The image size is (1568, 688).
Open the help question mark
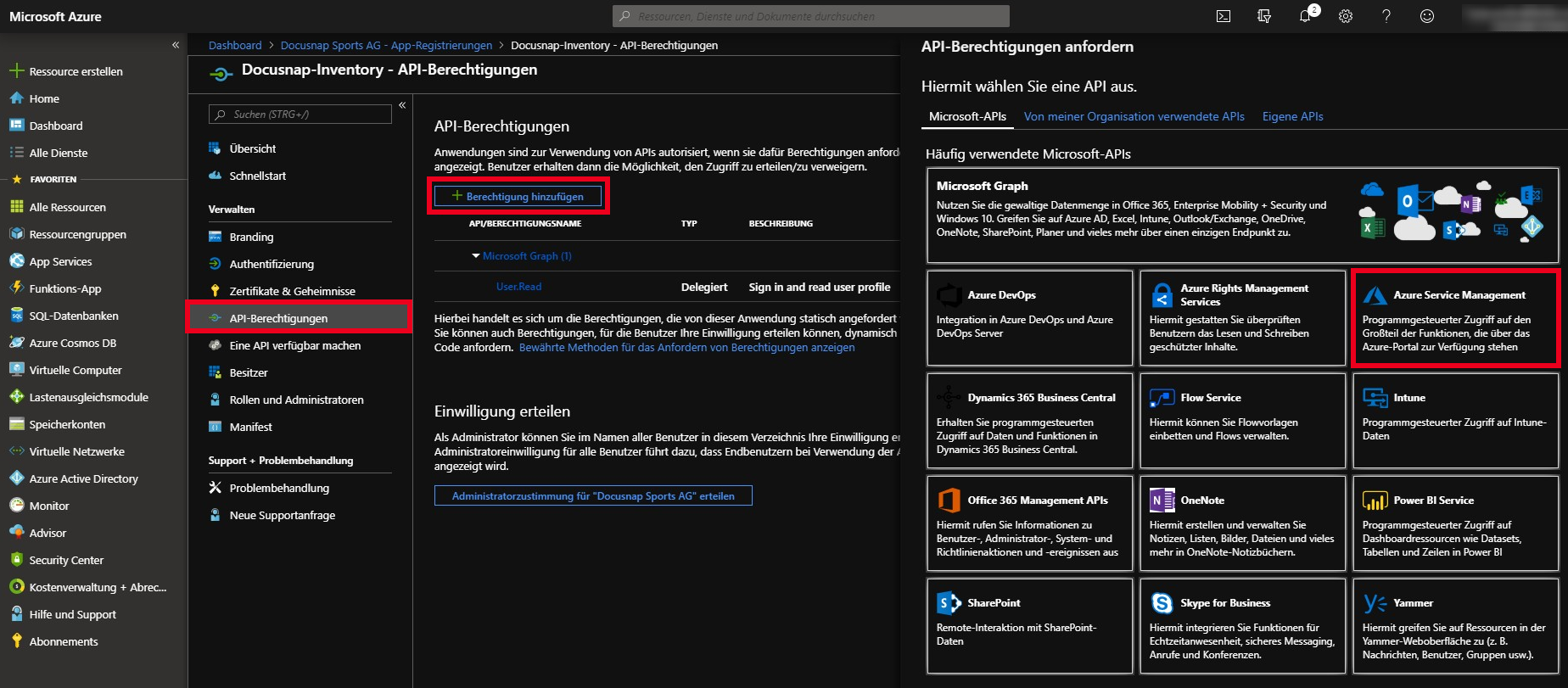click(1386, 16)
